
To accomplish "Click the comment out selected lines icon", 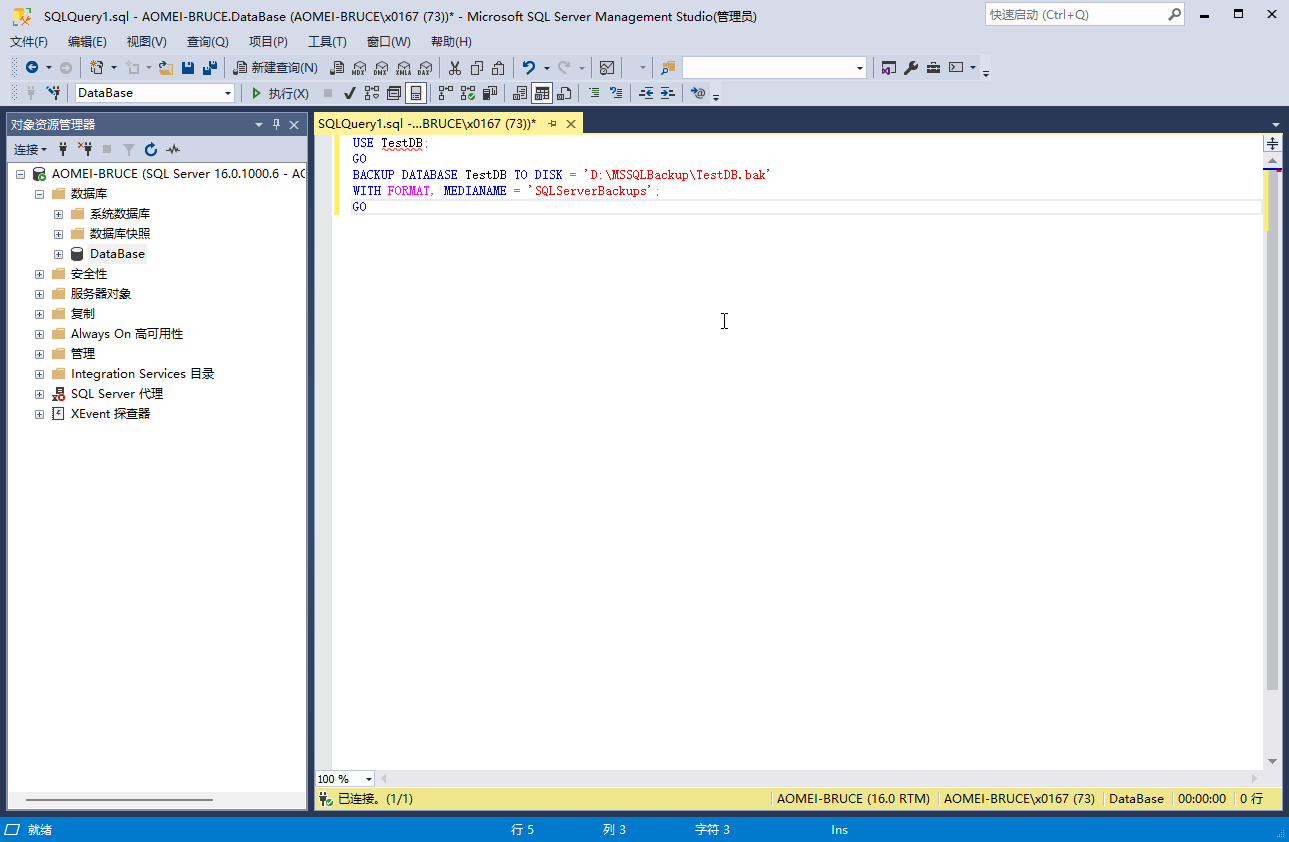I will (x=594, y=93).
